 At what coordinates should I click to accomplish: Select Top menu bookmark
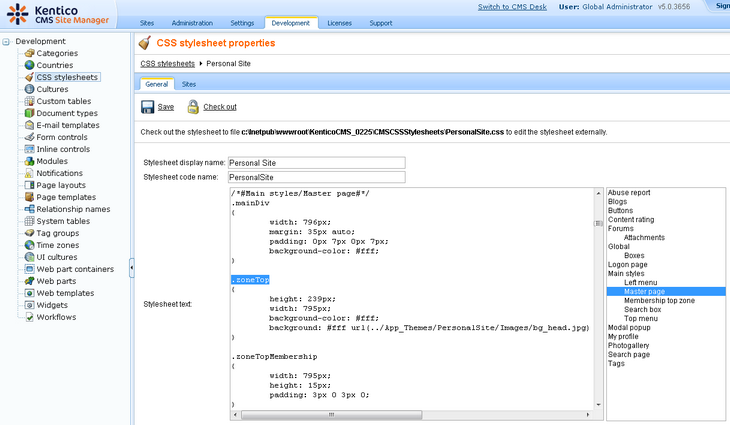641,318
